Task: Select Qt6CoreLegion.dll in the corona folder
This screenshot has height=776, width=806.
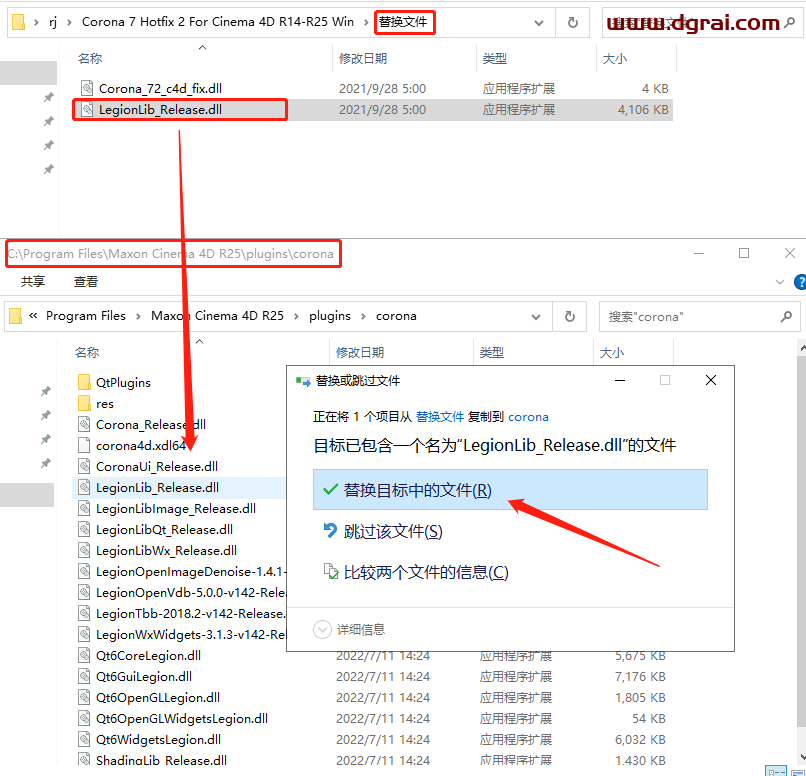Action: [x=147, y=656]
